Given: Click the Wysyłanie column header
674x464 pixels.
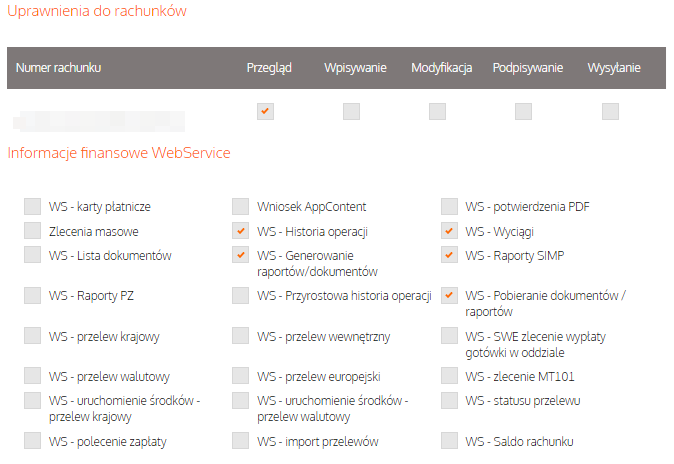Looking at the screenshot, I should 614,68.
